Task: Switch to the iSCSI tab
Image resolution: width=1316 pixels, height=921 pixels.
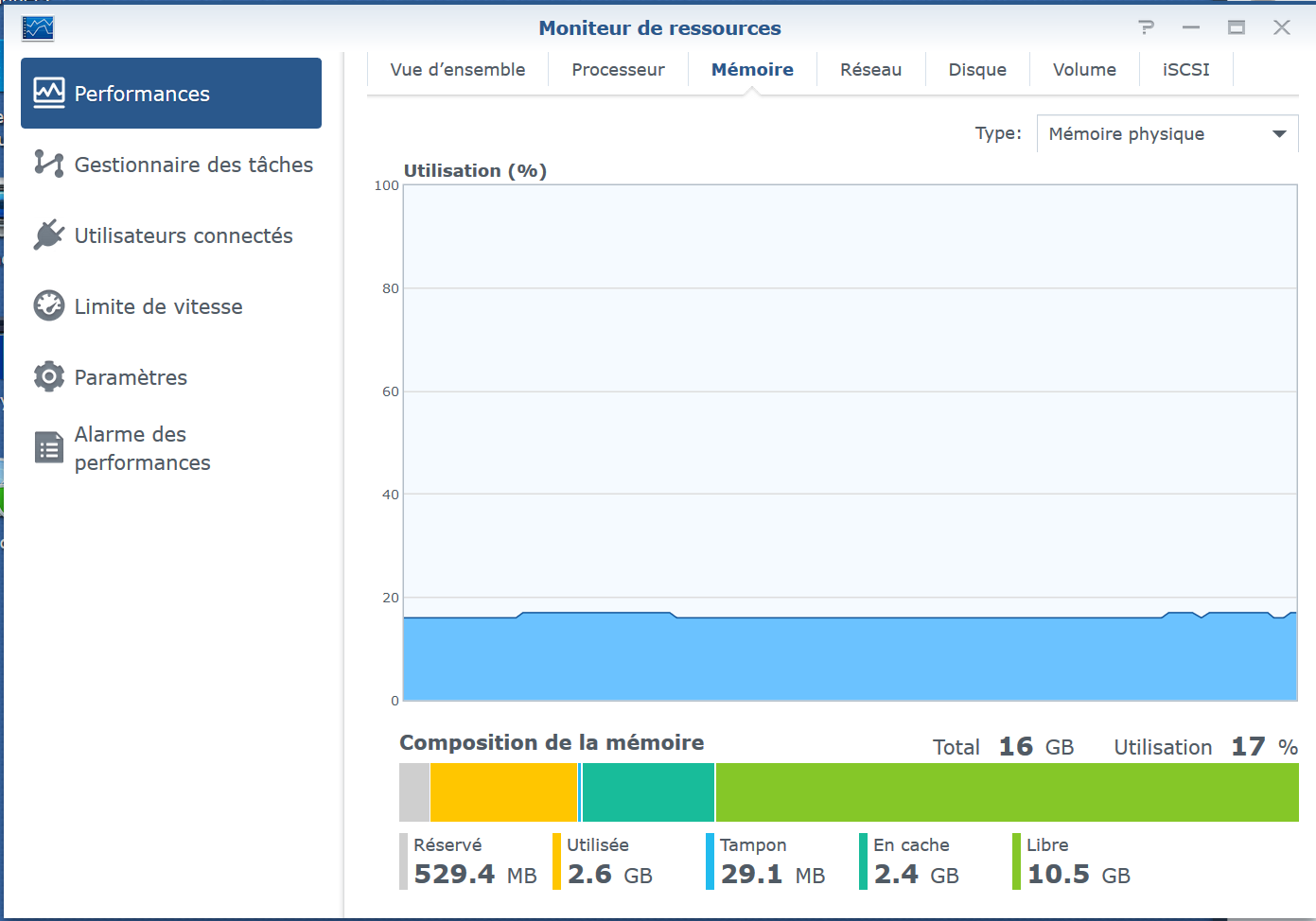Action: click(1185, 70)
